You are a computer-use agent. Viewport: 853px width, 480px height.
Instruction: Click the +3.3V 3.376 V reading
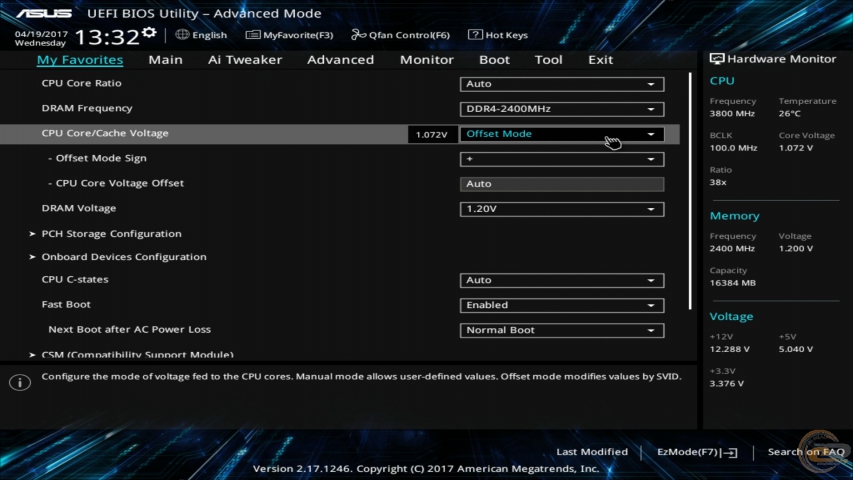tap(727, 384)
